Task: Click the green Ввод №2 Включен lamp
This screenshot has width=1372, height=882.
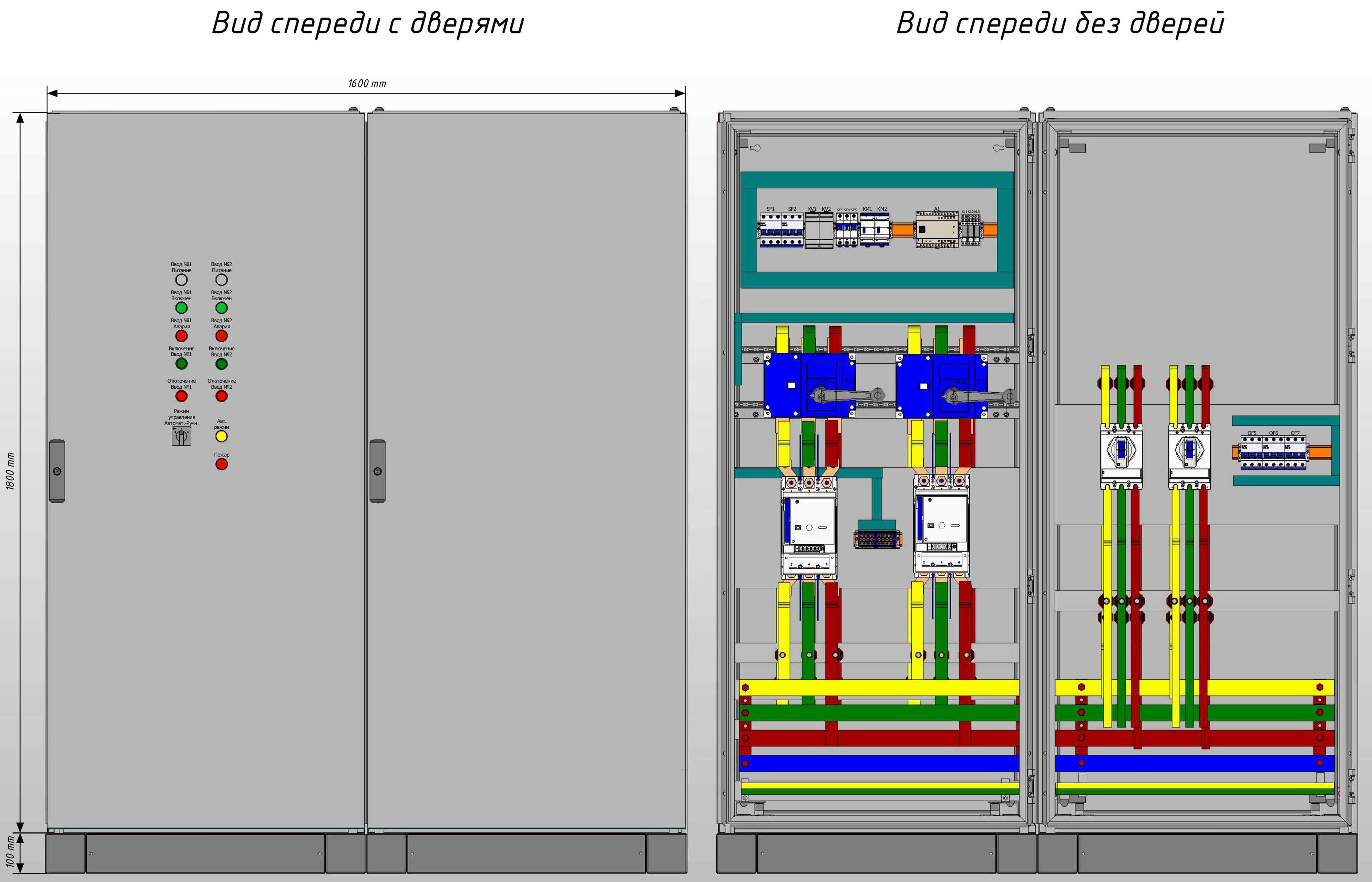Action: pos(221,308)
